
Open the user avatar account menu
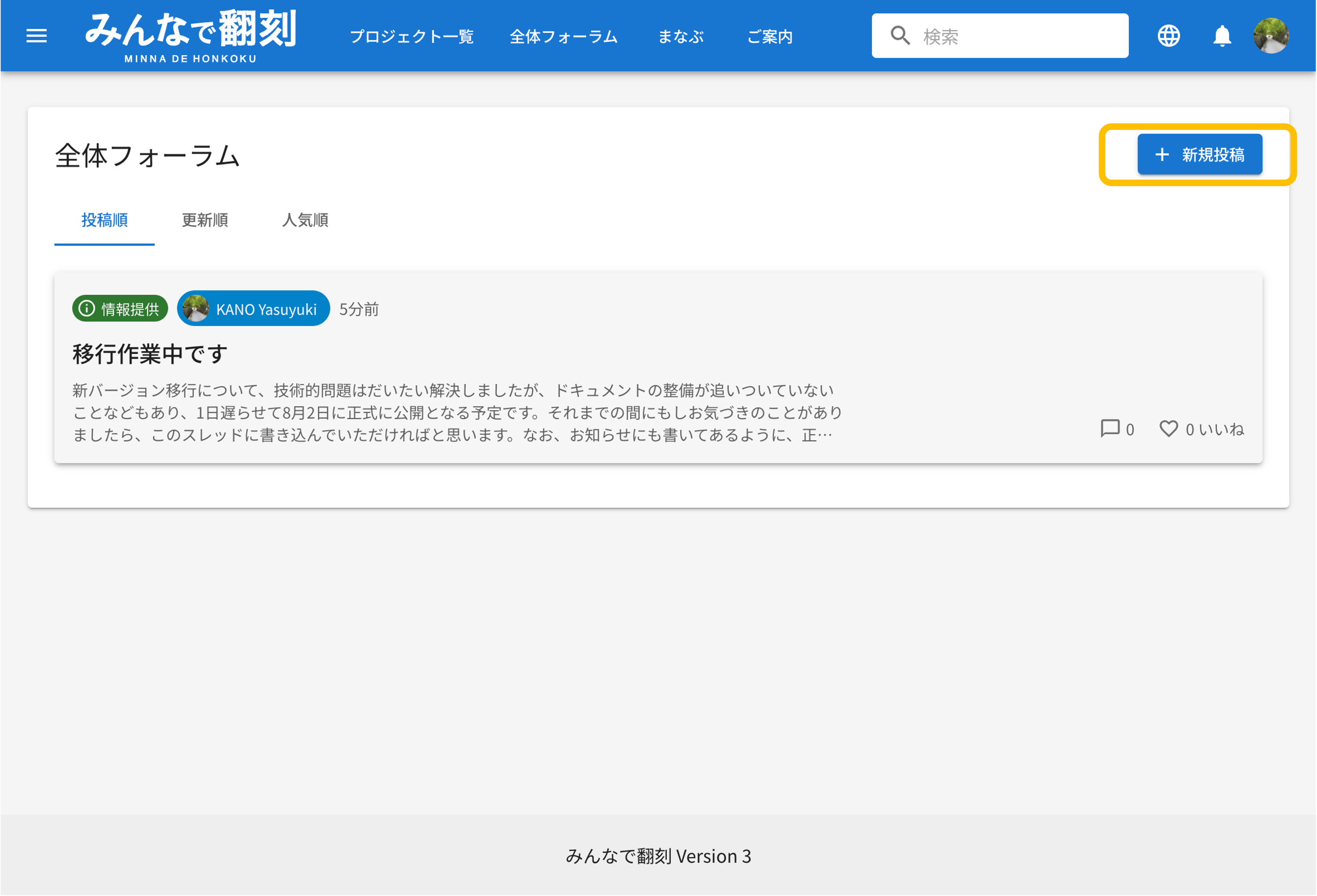coord(1271,36)
